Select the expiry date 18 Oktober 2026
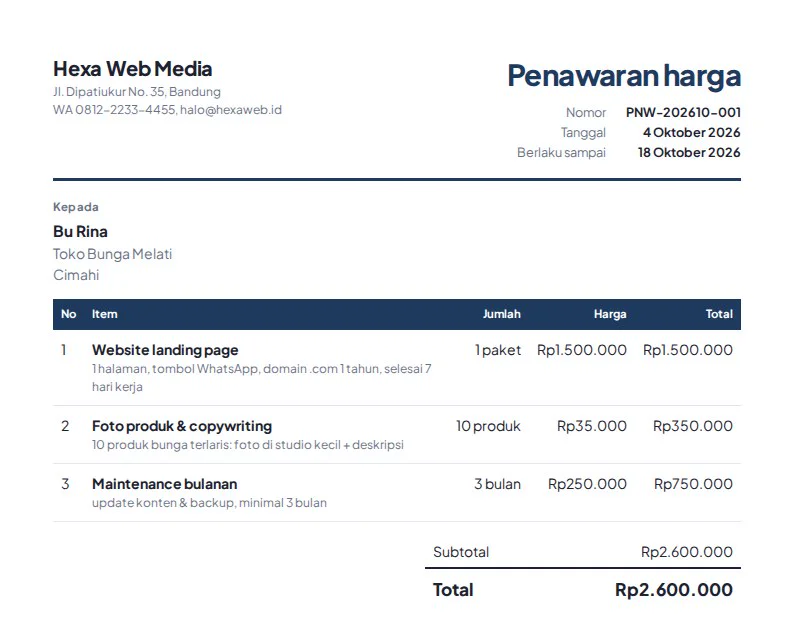 [689, 153]
